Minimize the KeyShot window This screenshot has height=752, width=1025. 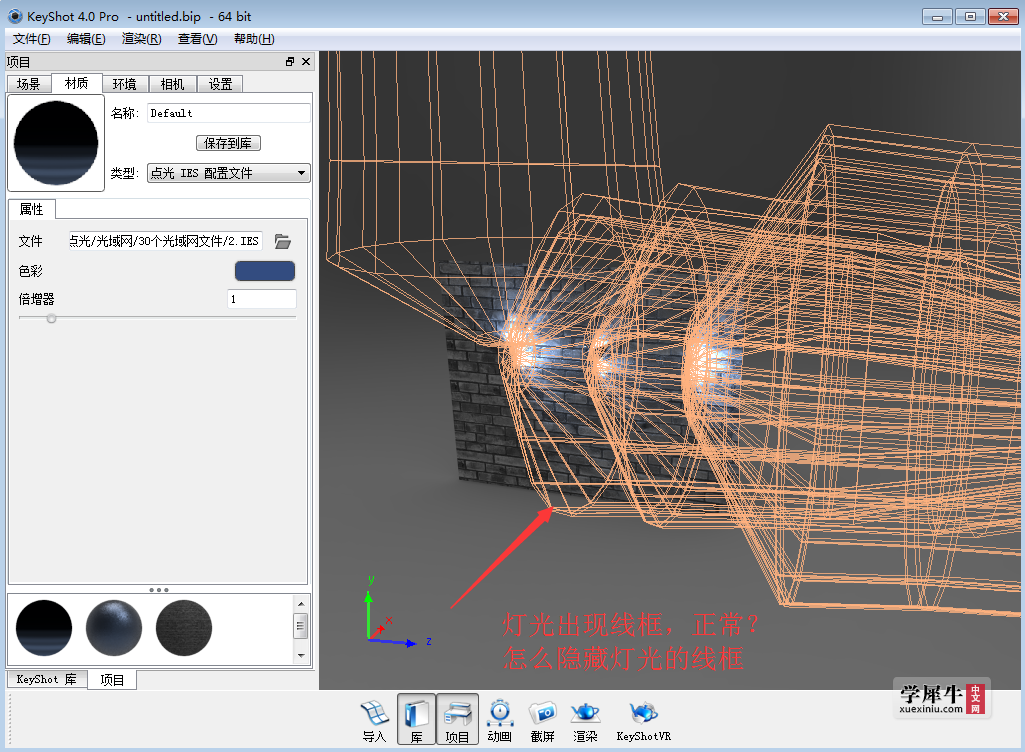point(937,16)
